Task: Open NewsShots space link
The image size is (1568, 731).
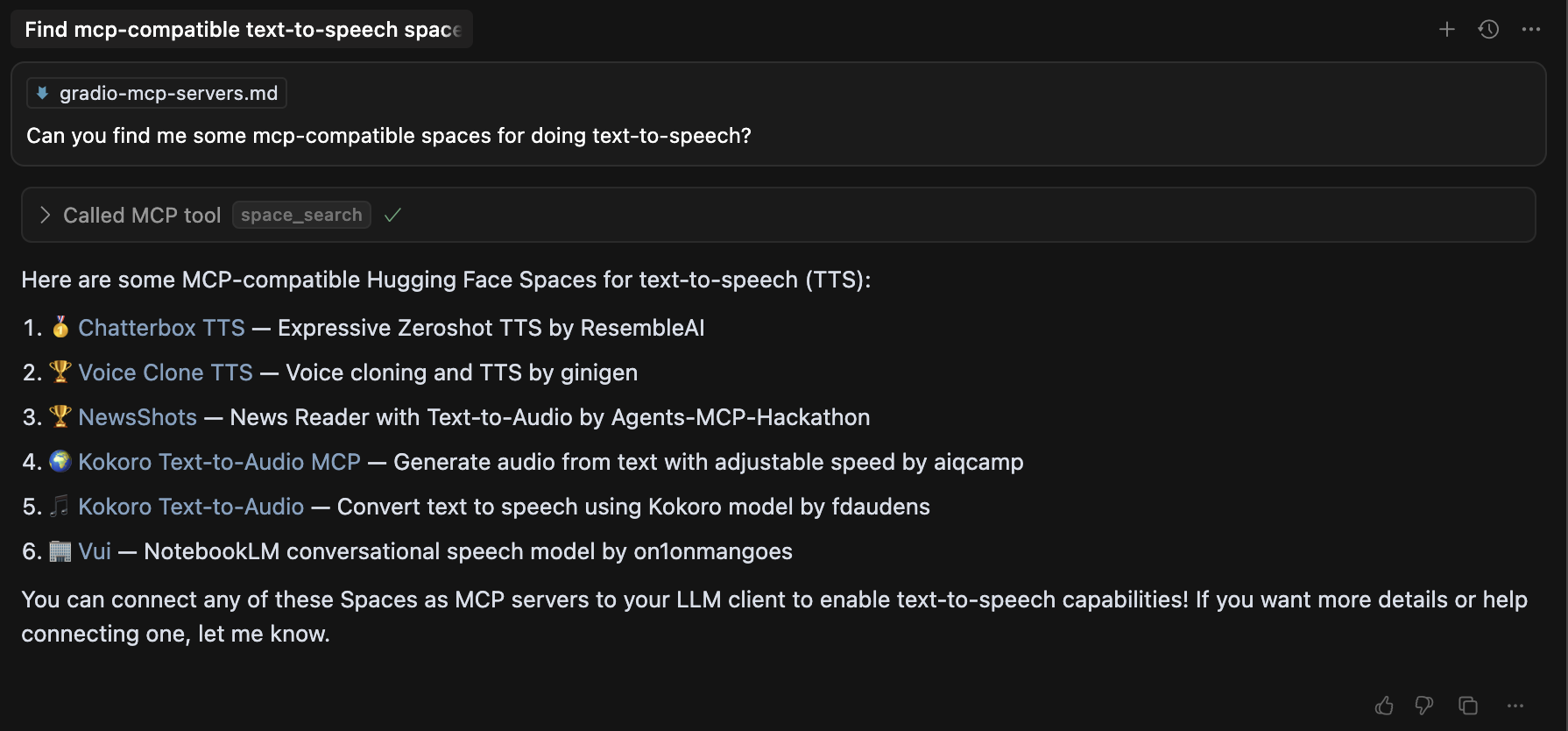Action: pyautogui.click(x=138, y=417)
